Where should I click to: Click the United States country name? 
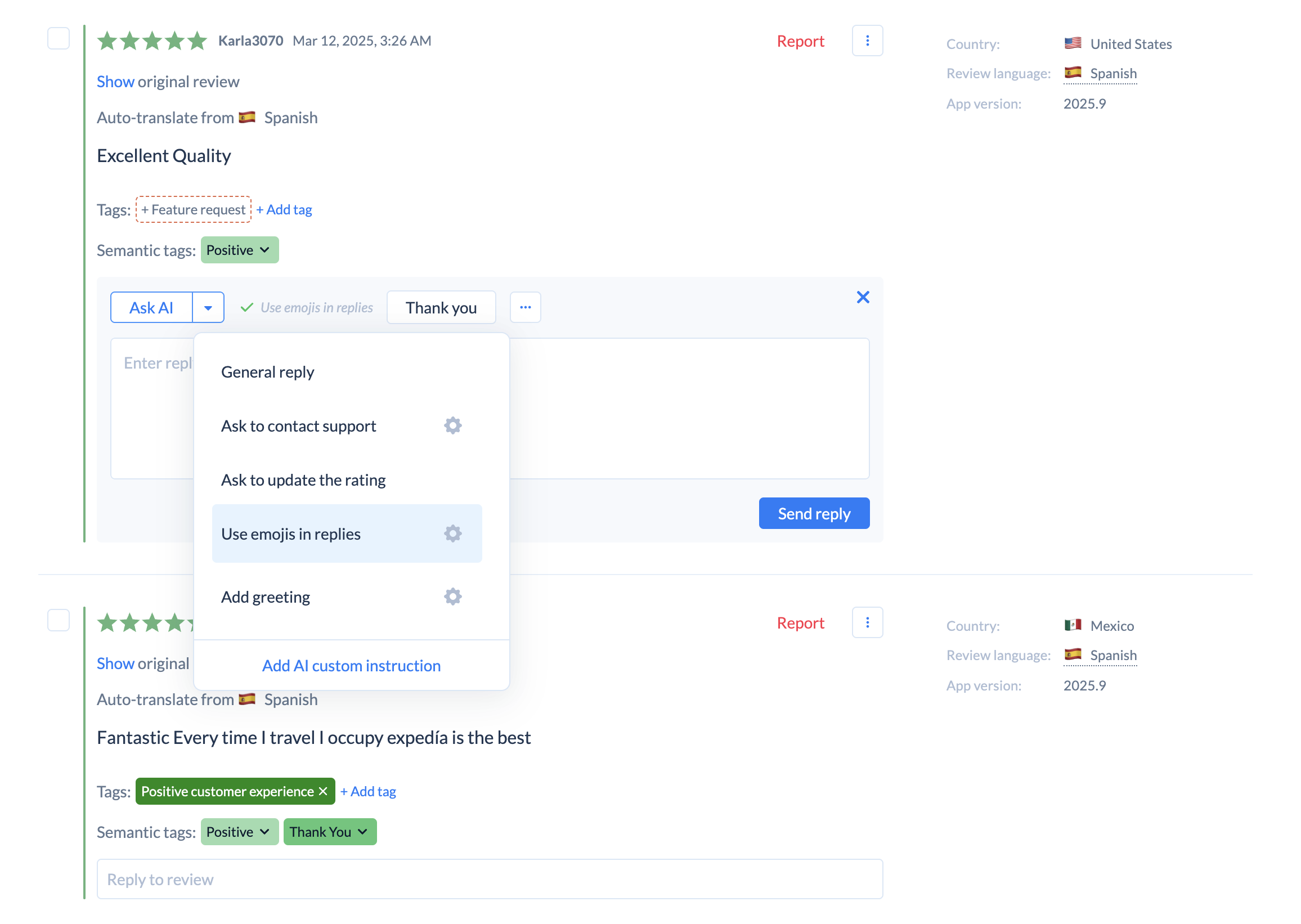[1131, 44]
